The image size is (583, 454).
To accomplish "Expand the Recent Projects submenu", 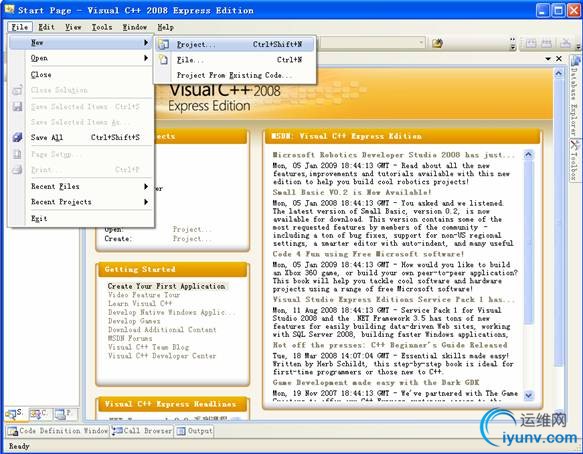I will (146, 202).
